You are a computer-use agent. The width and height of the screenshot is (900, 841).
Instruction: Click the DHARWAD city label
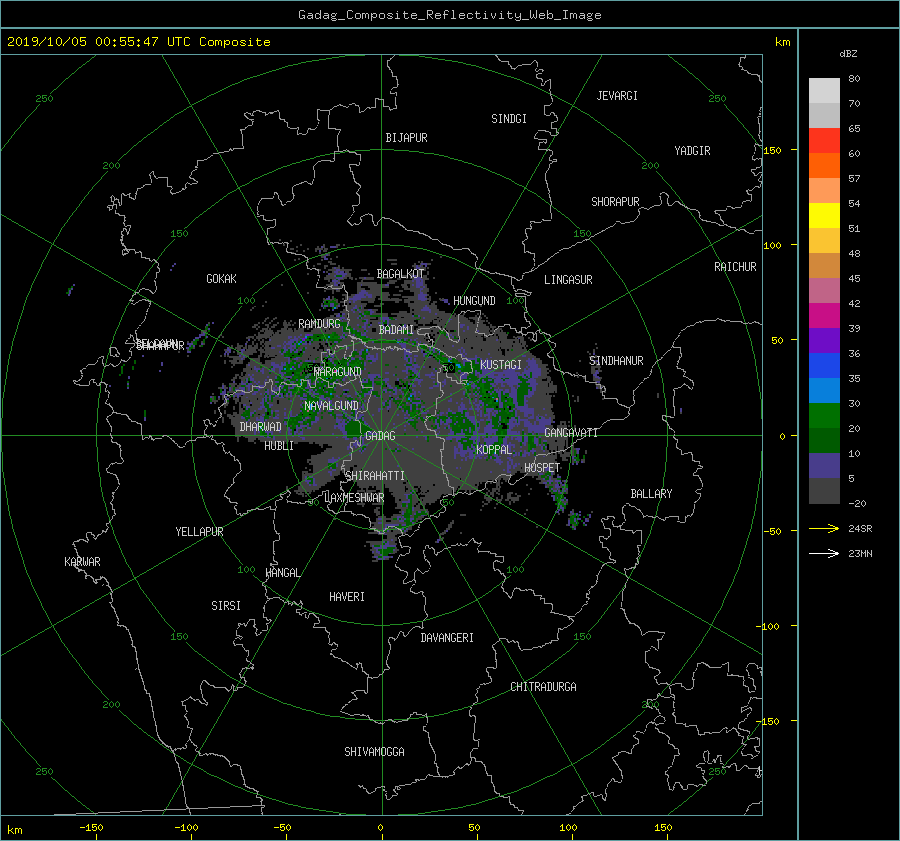pyautogui.click(x=260, y=427)
